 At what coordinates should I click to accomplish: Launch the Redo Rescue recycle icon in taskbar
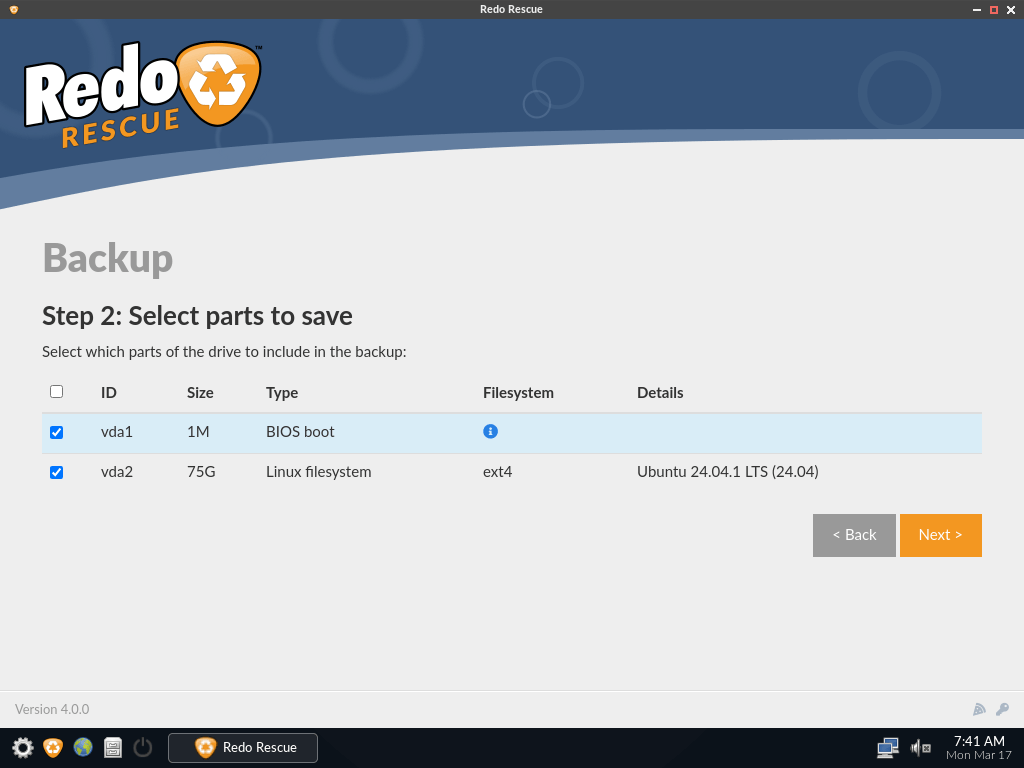51,747
